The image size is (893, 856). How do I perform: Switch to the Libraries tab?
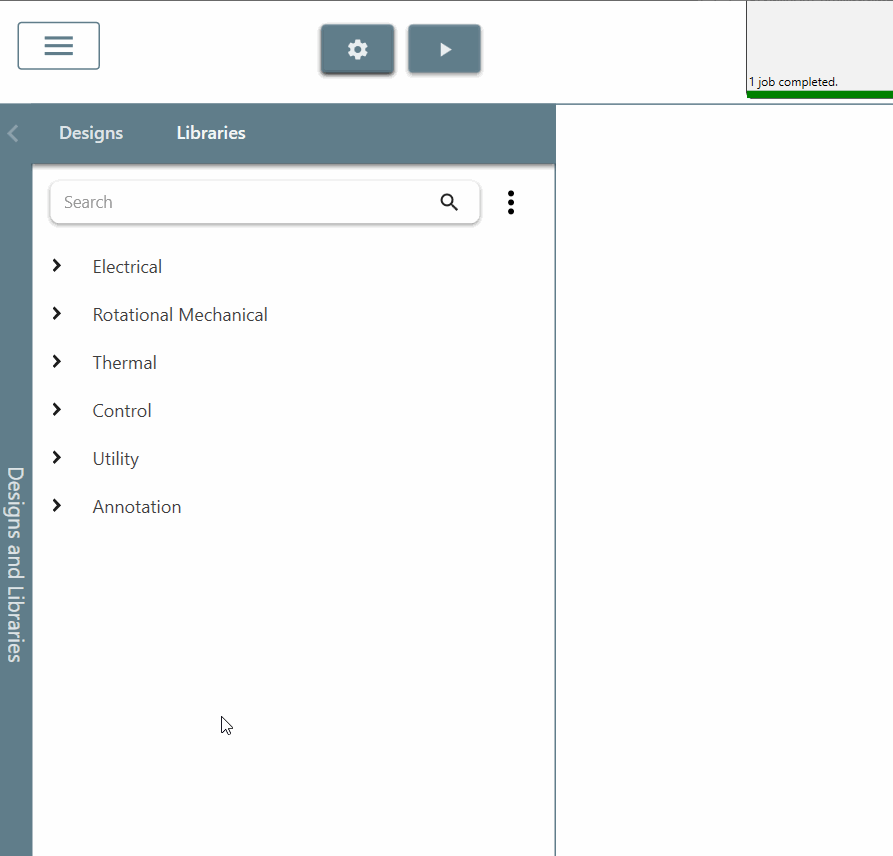click(211, 133)
